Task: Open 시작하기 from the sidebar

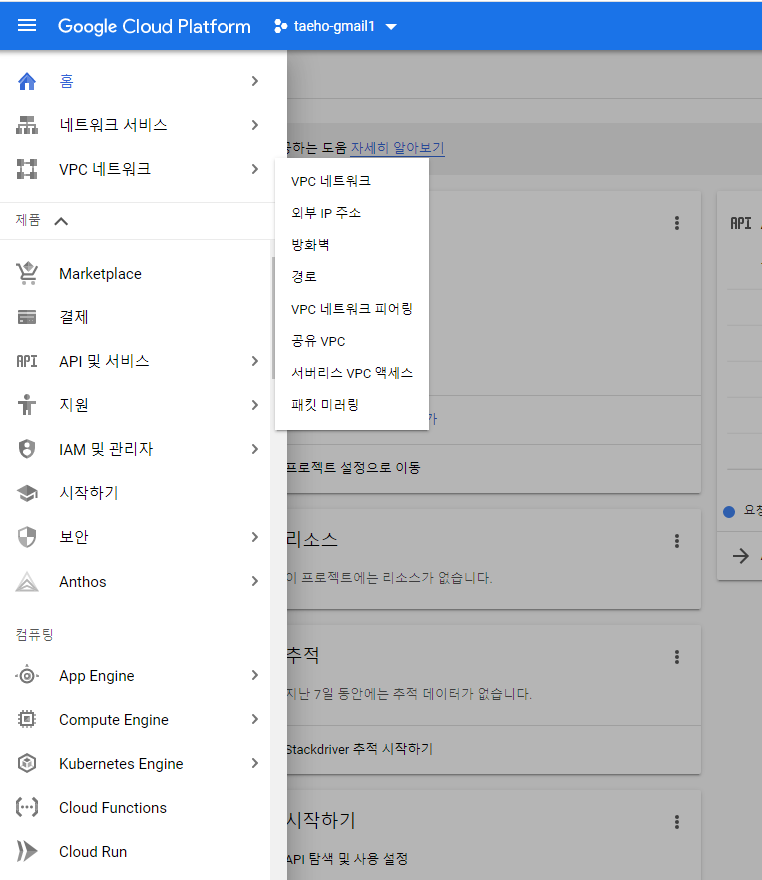Action: [135, 493]
